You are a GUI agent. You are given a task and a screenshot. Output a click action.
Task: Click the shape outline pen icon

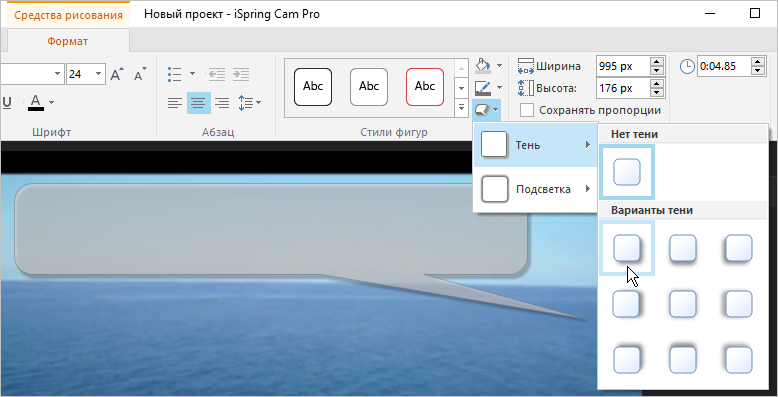pyautogui.click(x=483, y=88)
